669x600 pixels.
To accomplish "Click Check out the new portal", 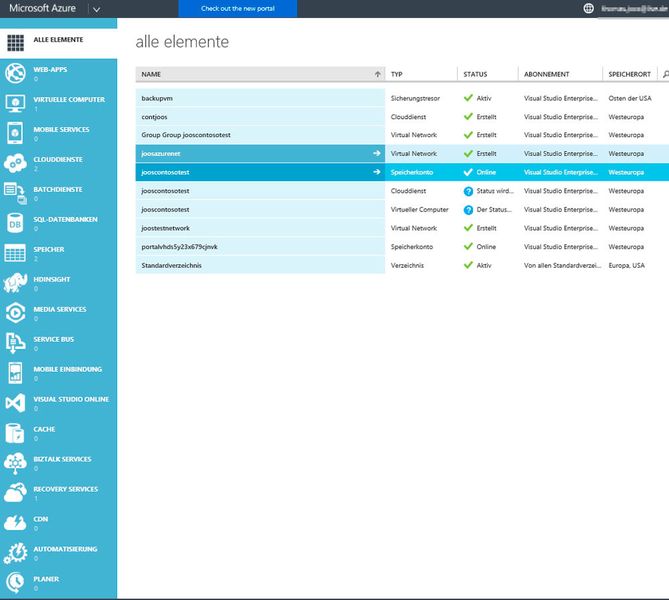I will click(x=236, y=8).
